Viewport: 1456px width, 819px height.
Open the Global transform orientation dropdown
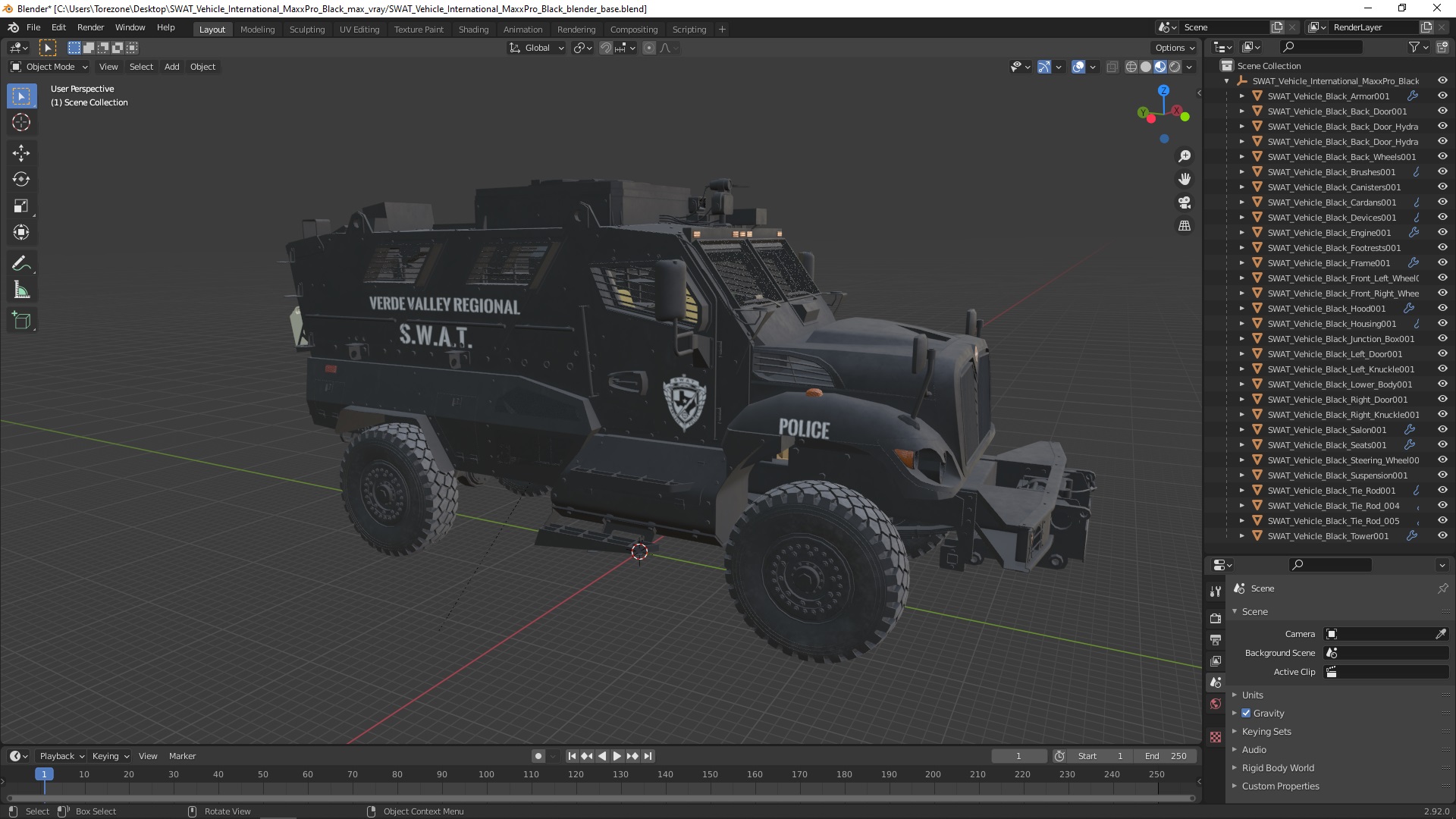point(537,48)
